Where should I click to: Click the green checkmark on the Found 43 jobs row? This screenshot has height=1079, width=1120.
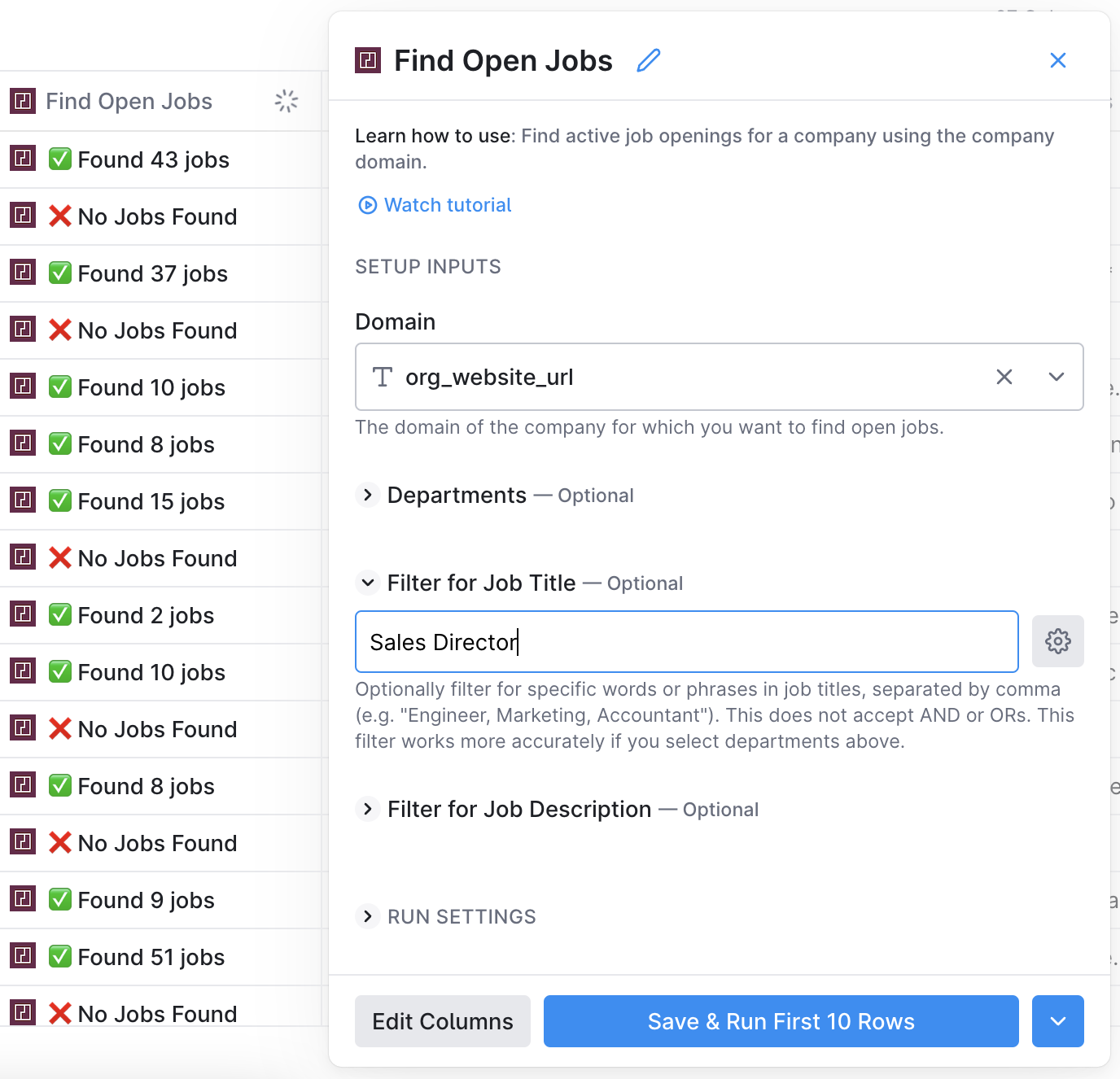point(60,159)
